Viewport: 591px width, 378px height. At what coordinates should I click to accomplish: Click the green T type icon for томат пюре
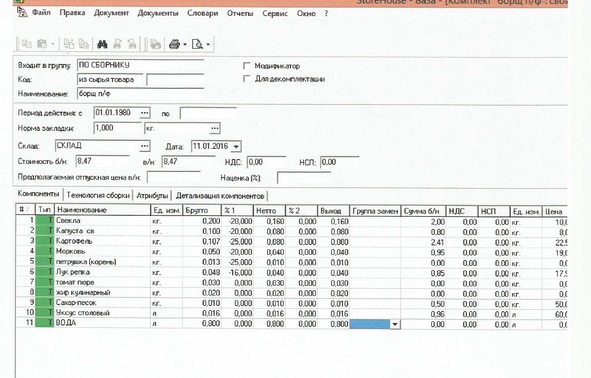[x=45, y=282]
